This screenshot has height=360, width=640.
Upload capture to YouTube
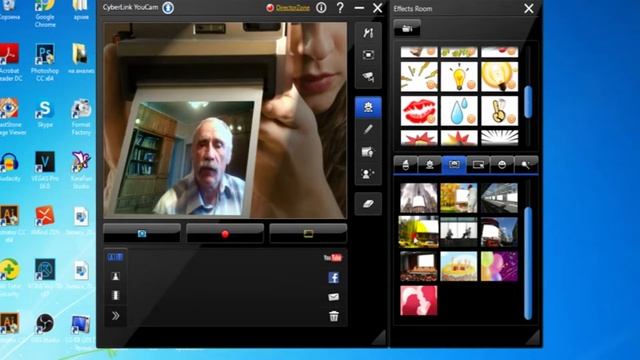(x=333, y=258)
